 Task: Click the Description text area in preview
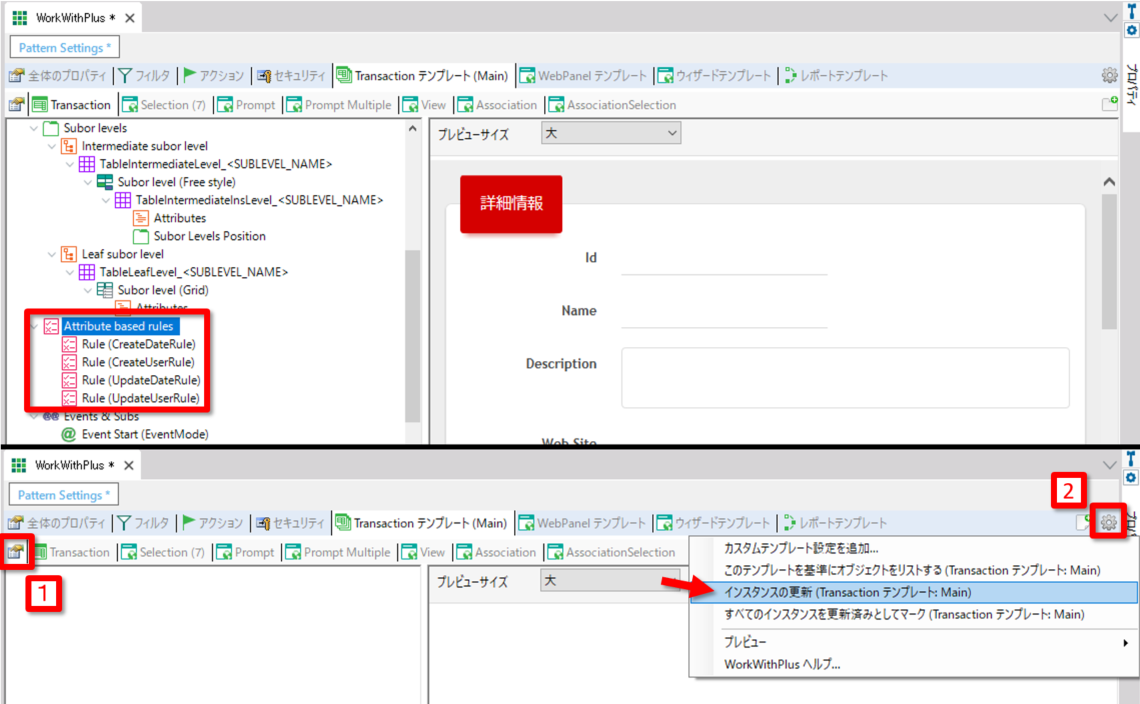coord(845,377)
